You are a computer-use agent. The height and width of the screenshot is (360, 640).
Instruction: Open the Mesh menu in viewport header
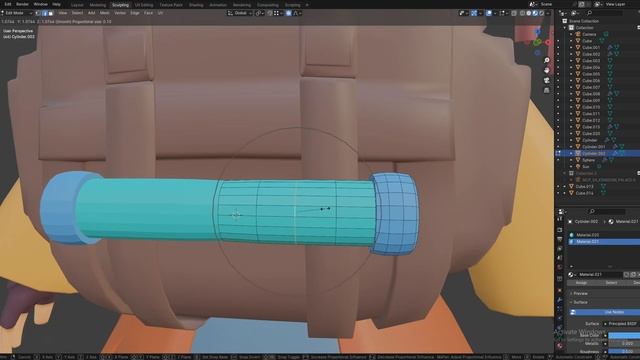pos(104,13)
